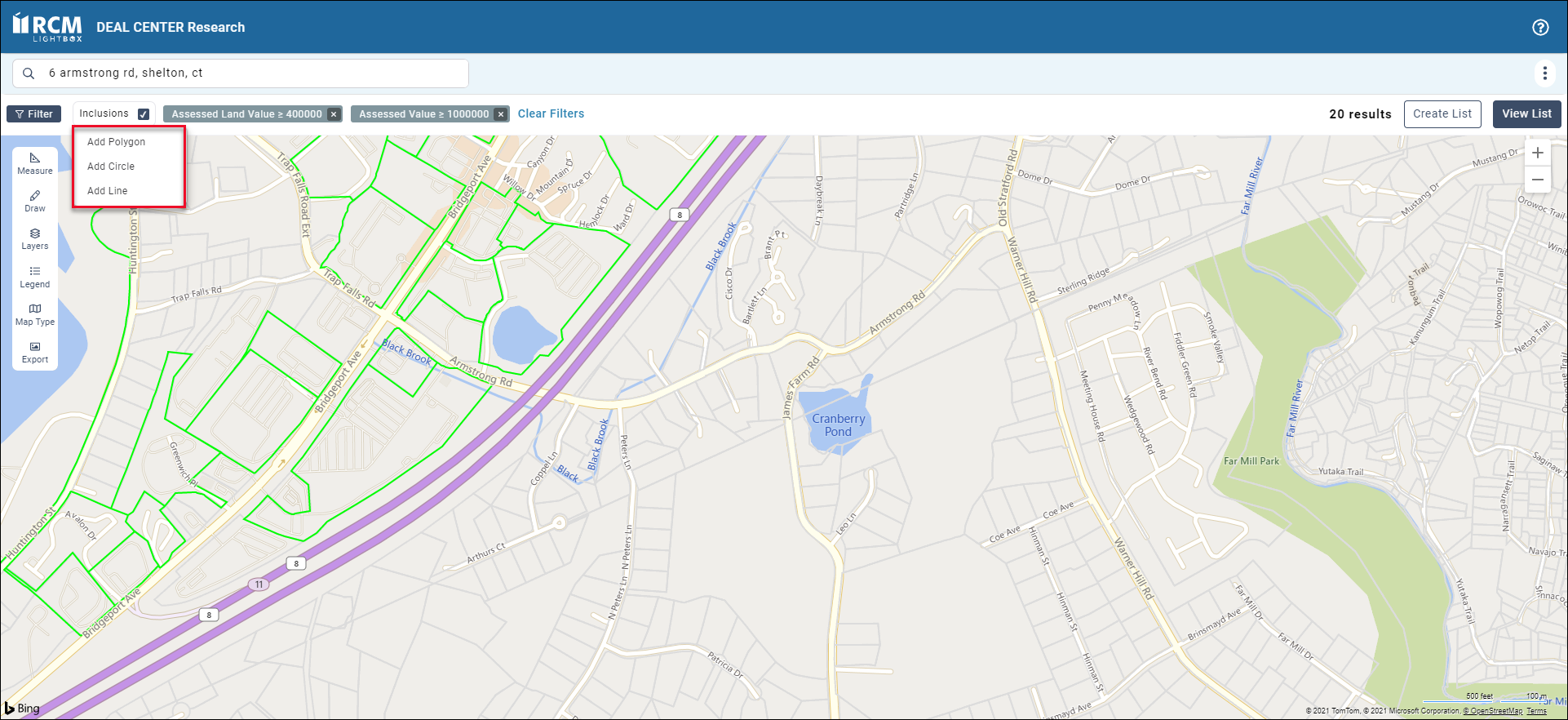The image size is (1568, 720).
Task: Click the Clear Filters link
Action: coord(551,113)
